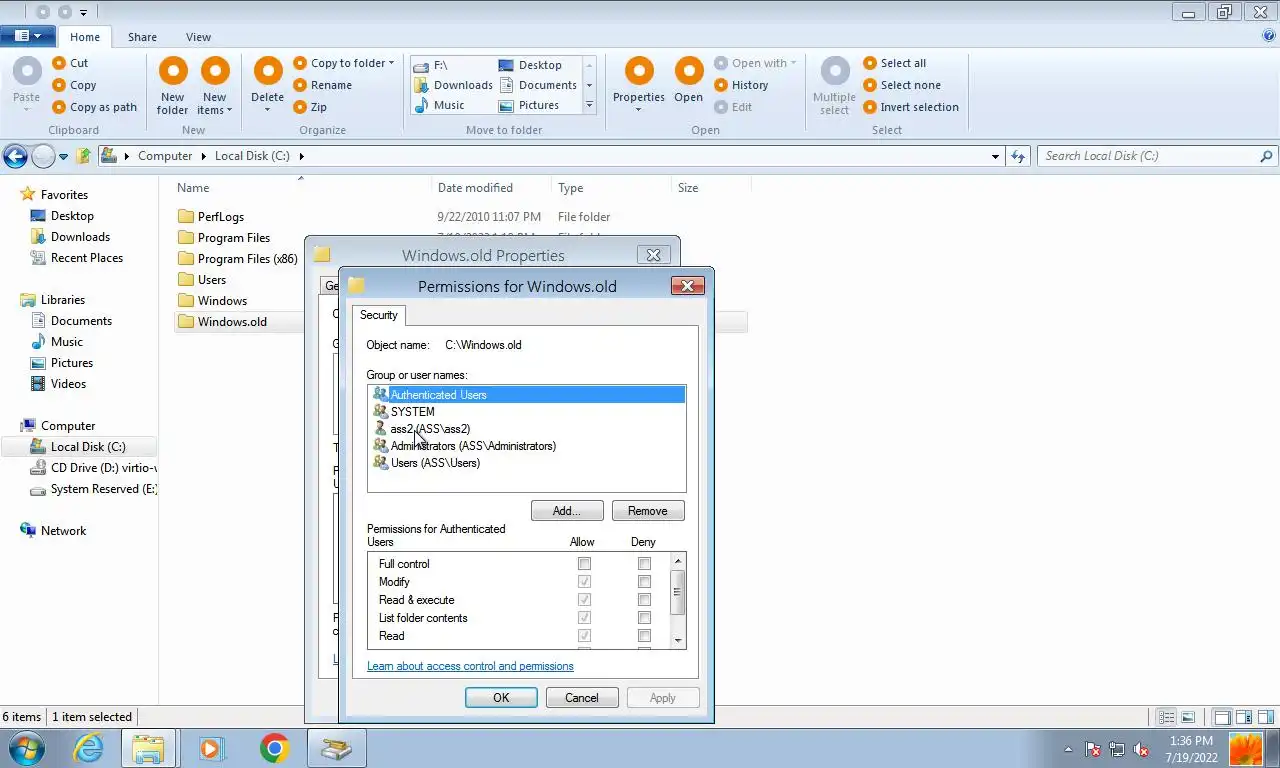Open Copy to folder dropdown
1280x768 pixels.
pos(344,63)
